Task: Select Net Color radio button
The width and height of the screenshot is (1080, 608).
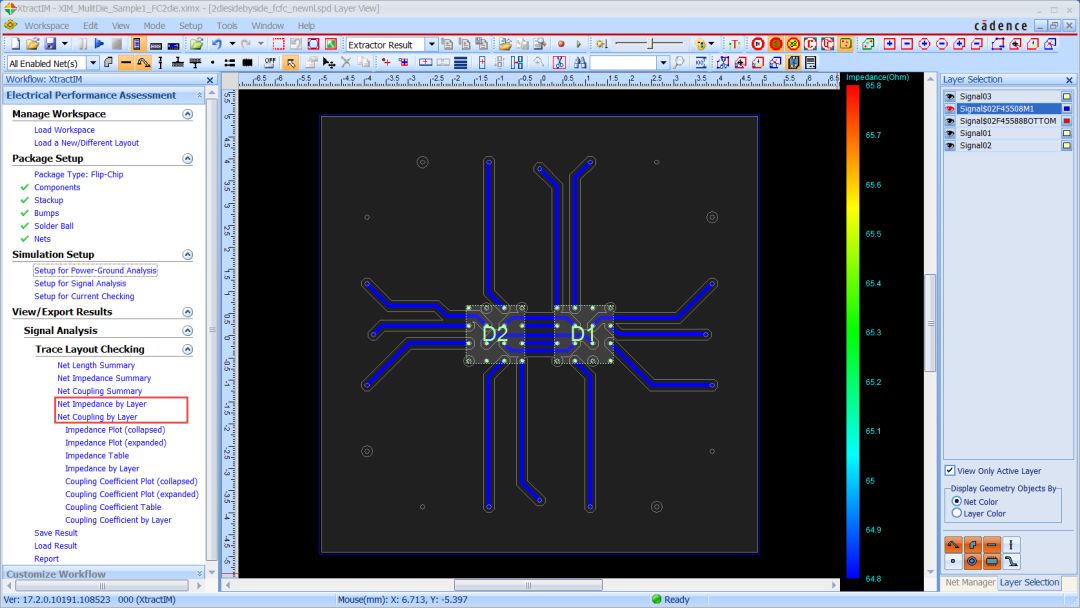Action: [x=957, y=501]
